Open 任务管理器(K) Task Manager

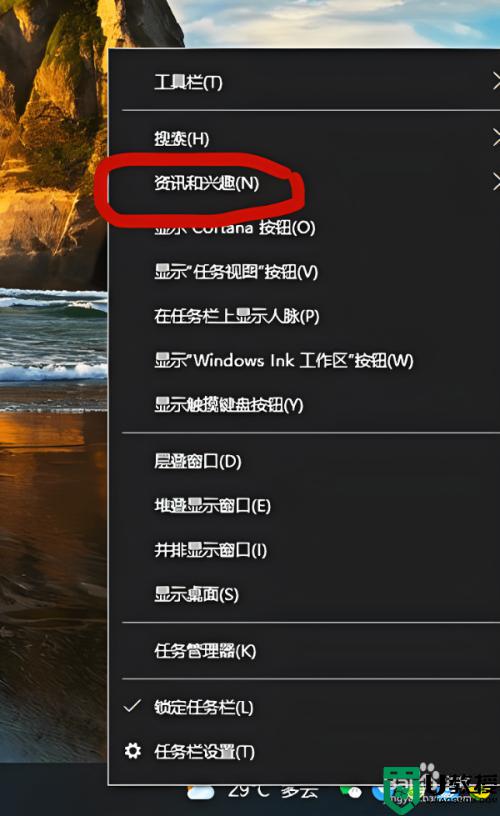[x=304, y=651]
